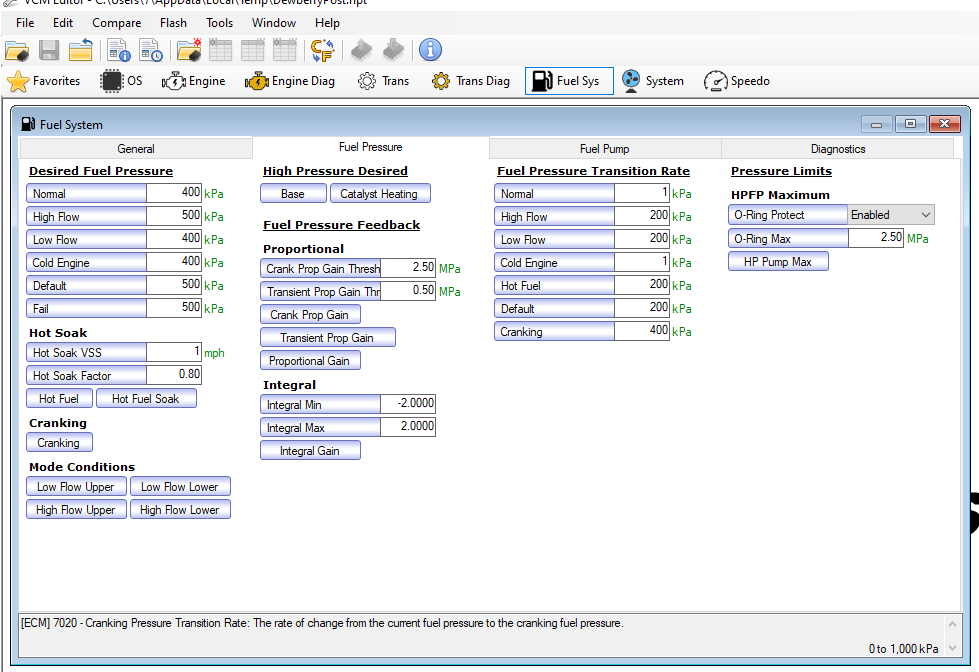
Task: Open the Flash menu
Action: (x=173, y=23)
